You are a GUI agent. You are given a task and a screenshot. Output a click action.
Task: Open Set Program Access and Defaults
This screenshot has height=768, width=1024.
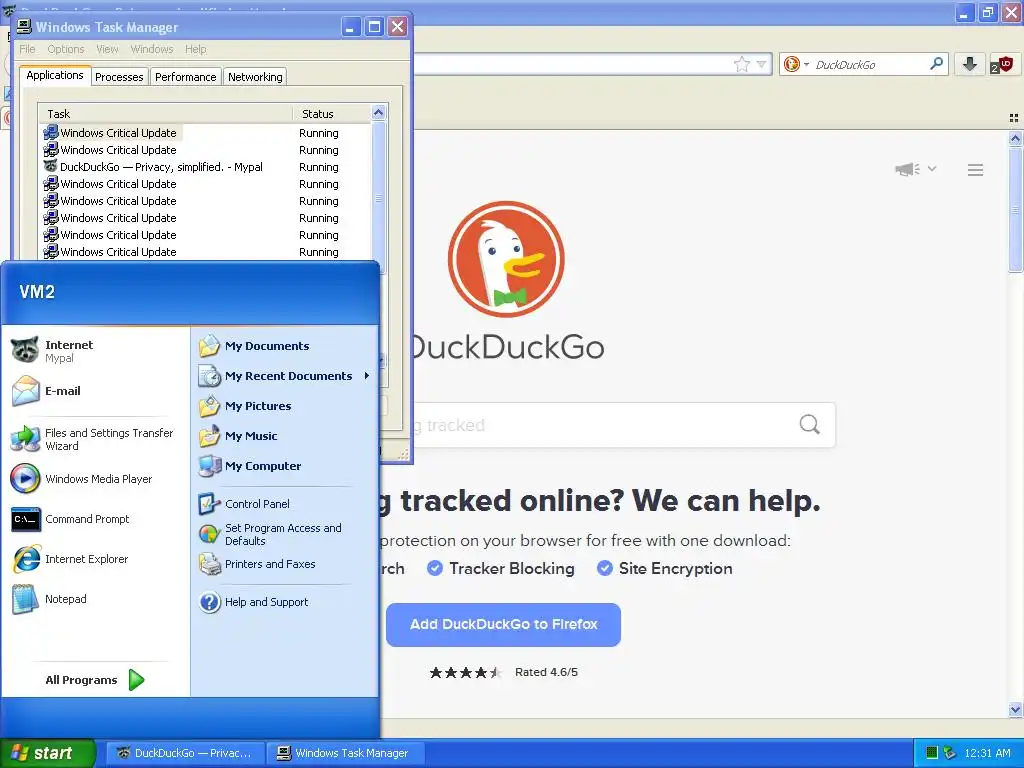tap(271, 534)
